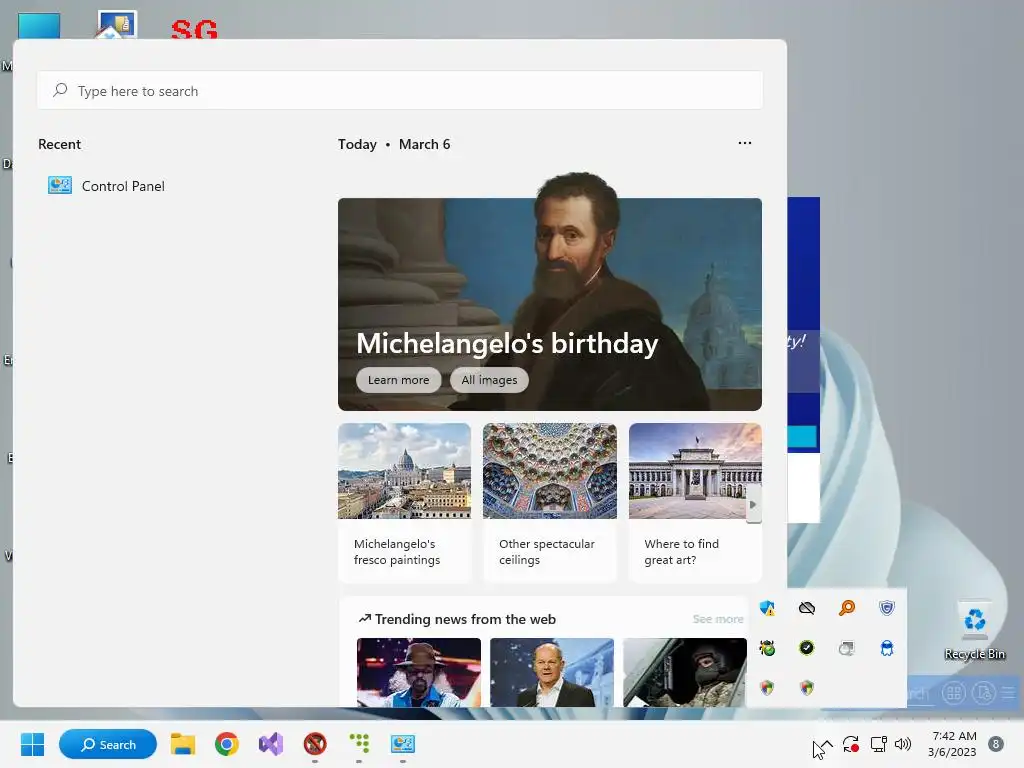This screenshot has height=768, width=1024.
Task: Open the red prohibited-sign app on taskbar
Action: pos(315,744)
